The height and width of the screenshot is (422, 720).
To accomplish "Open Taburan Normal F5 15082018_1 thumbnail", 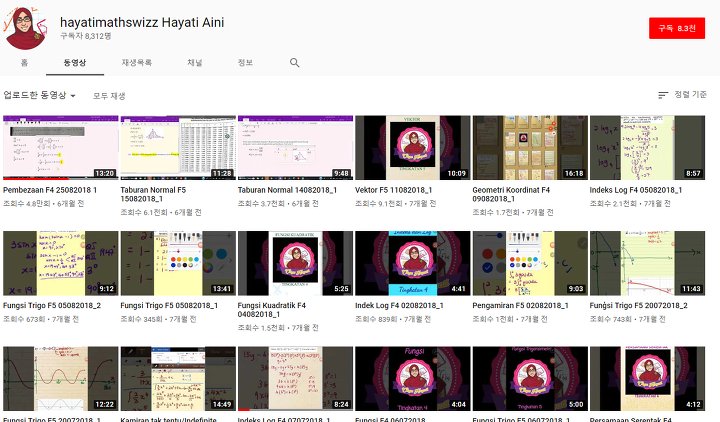I will 177,147.
